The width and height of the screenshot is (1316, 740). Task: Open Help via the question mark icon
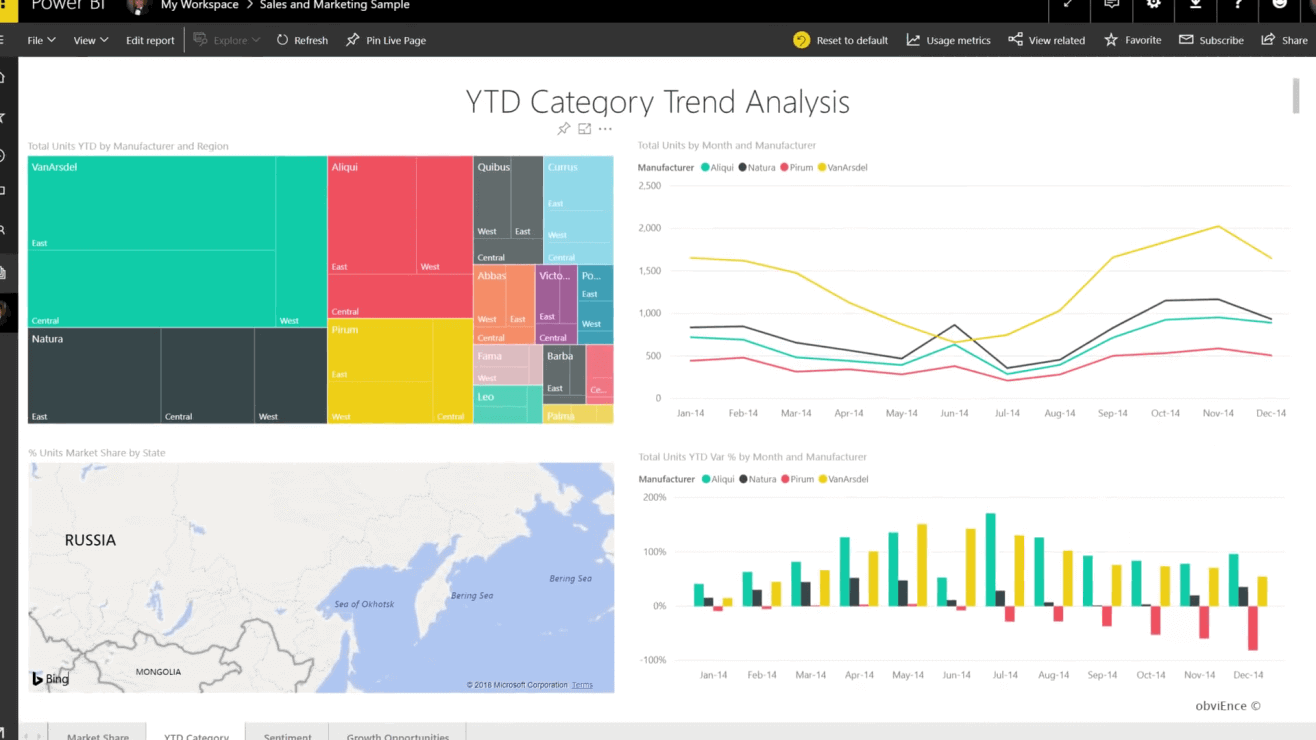pos(1238,9)
